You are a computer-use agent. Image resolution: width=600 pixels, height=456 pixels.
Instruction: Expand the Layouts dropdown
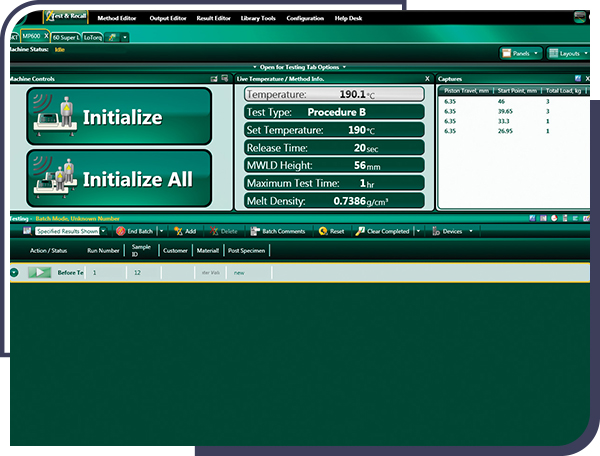[571, 52]
